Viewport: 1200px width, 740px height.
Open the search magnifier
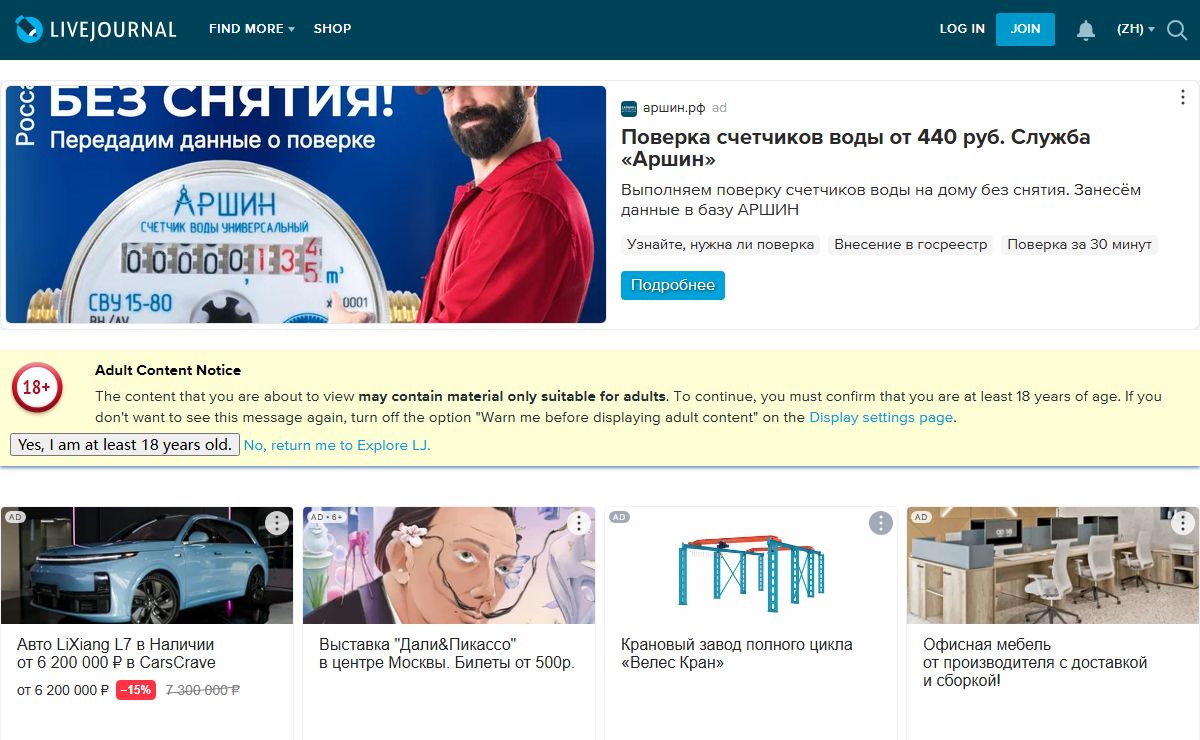click(1176, 30)
